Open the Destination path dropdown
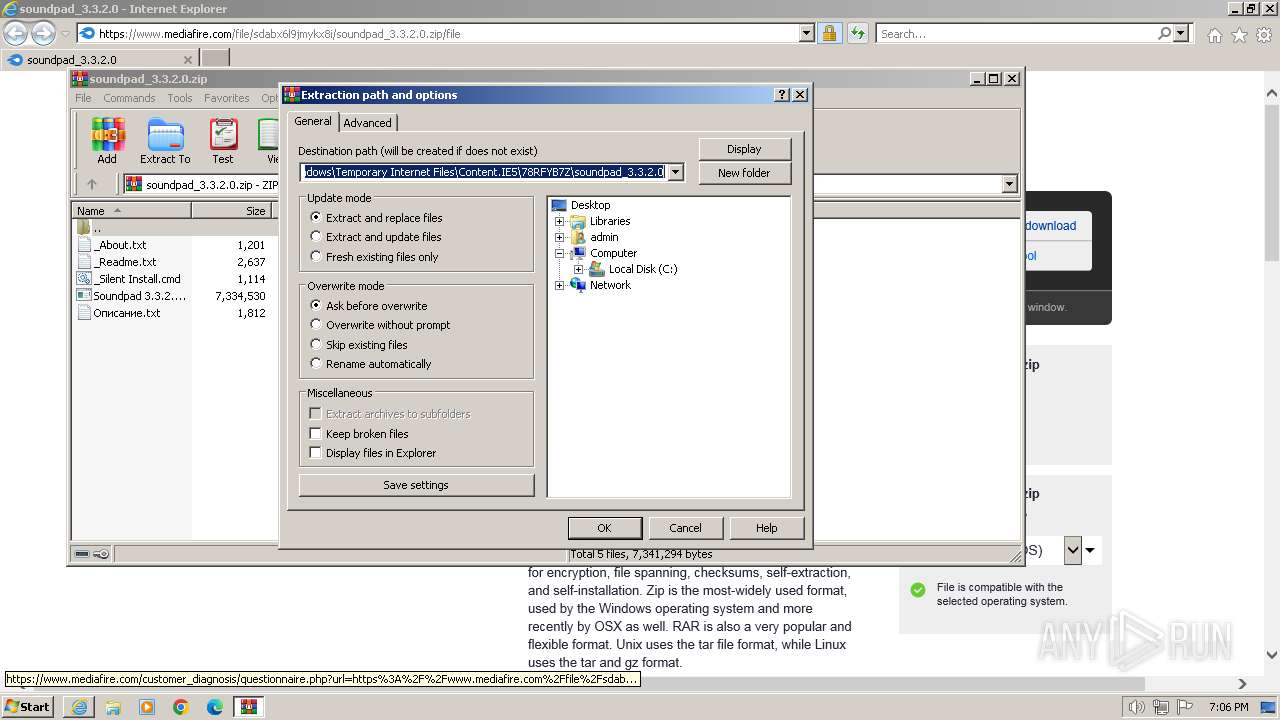Viewport: 1280px width, 720px height. (x=675, y=172)
